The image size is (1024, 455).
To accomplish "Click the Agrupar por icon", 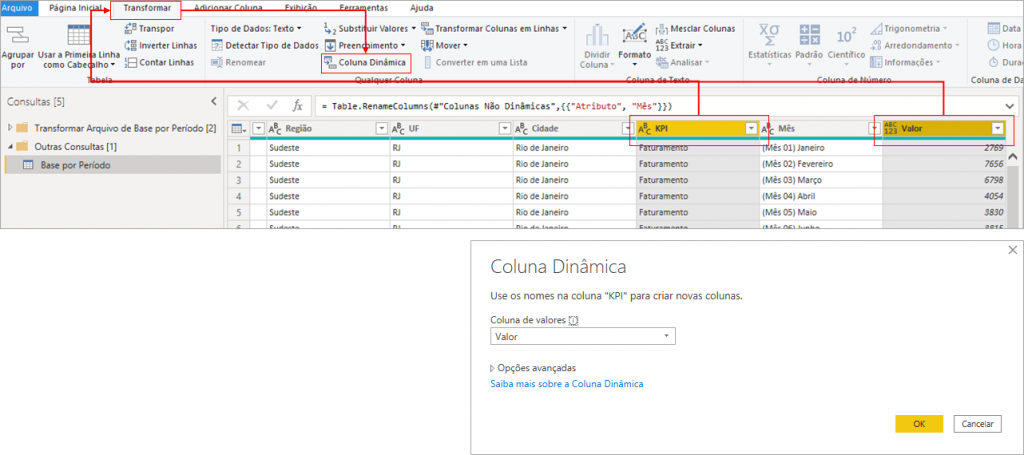I will (17, 36).
